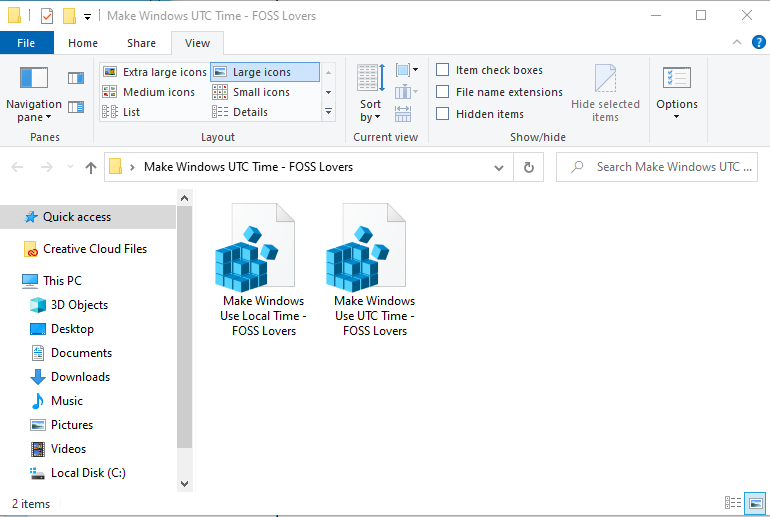
Task: Switch to the Share tab
Action: (141, 43)
